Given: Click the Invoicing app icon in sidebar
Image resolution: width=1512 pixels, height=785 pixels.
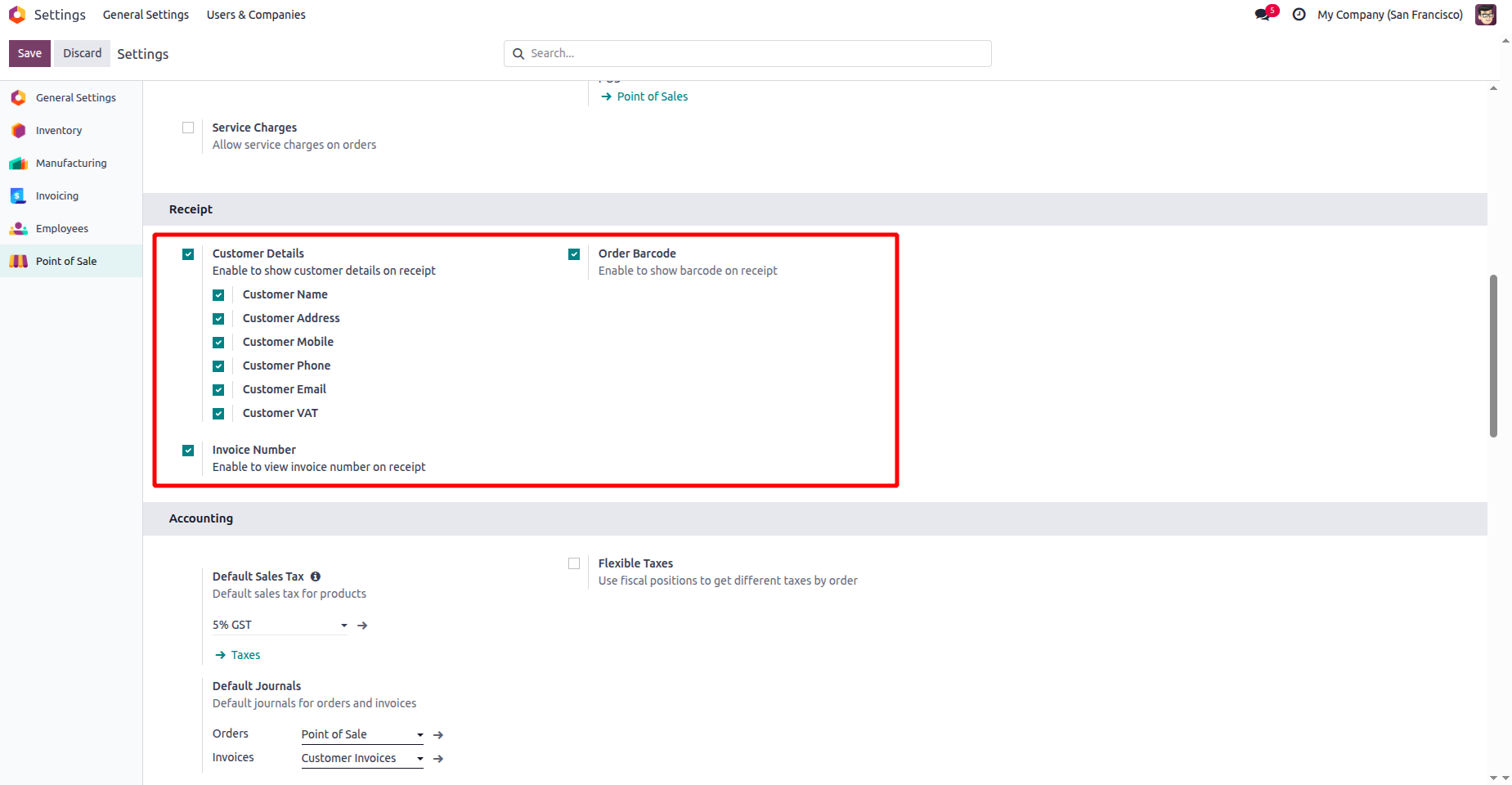Looking at the screenshot, I should [18, 196].
